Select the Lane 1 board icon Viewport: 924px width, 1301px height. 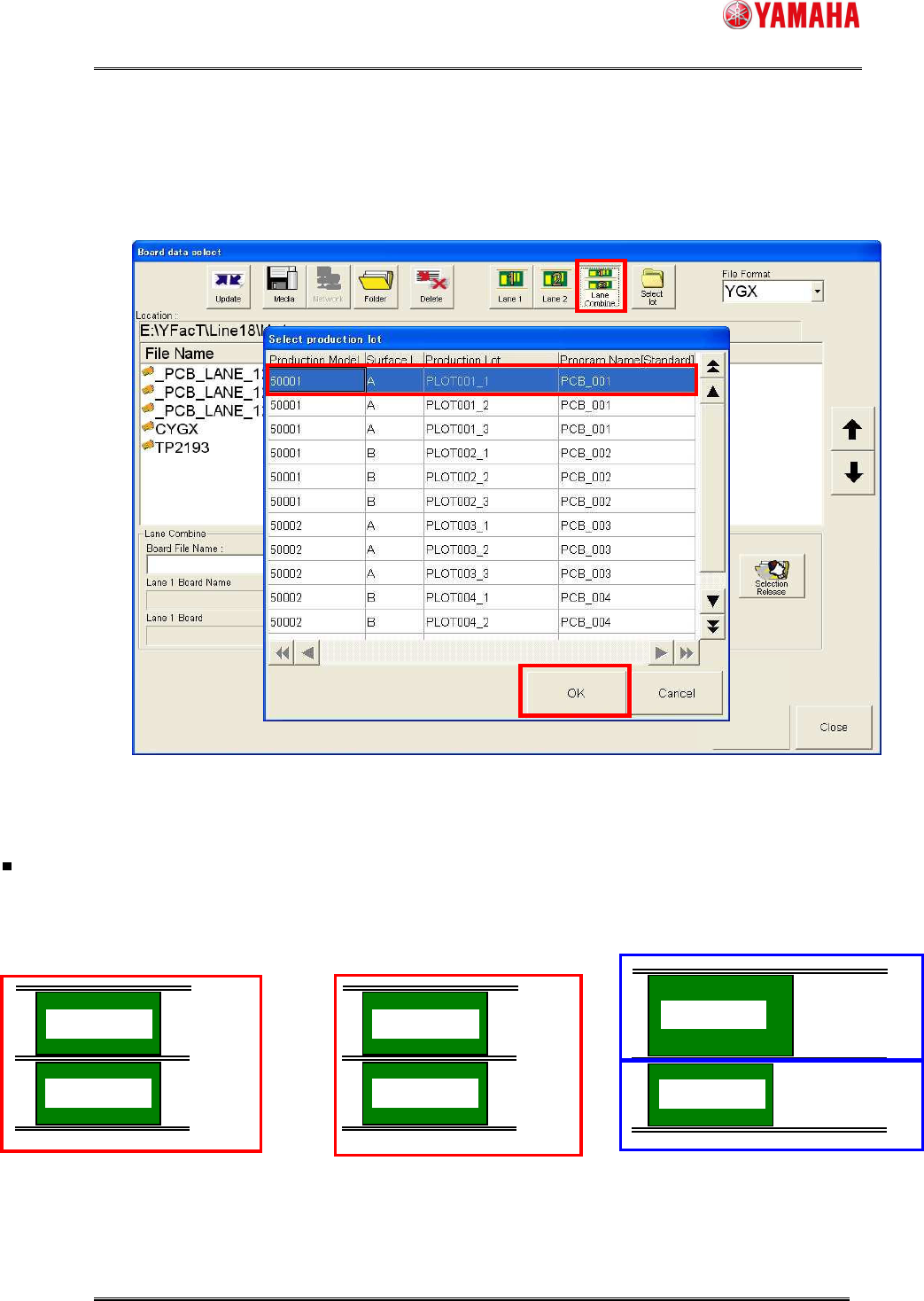tap(510, 286)
